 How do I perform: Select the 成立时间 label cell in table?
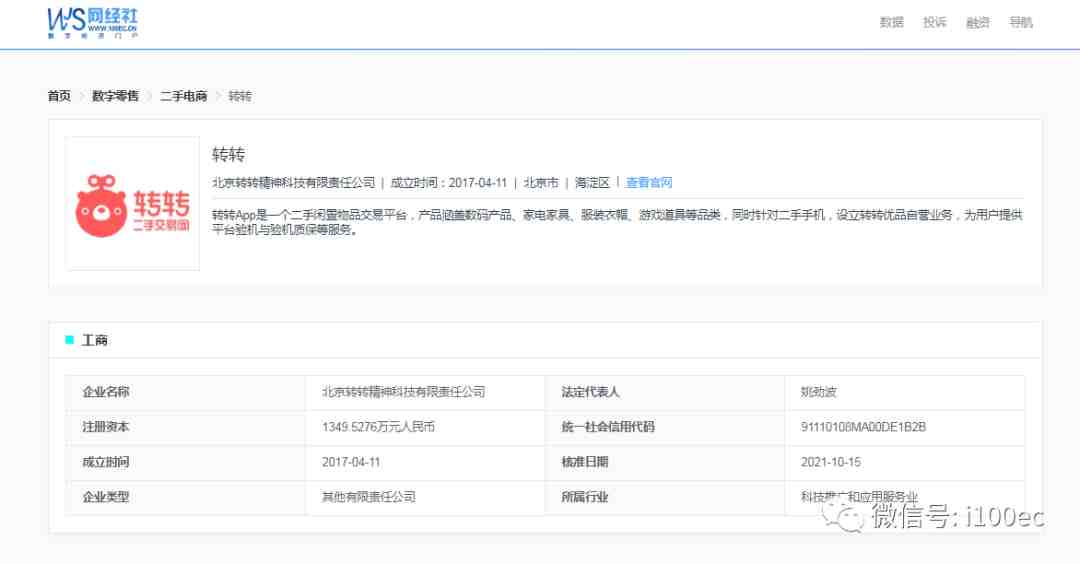185,463
